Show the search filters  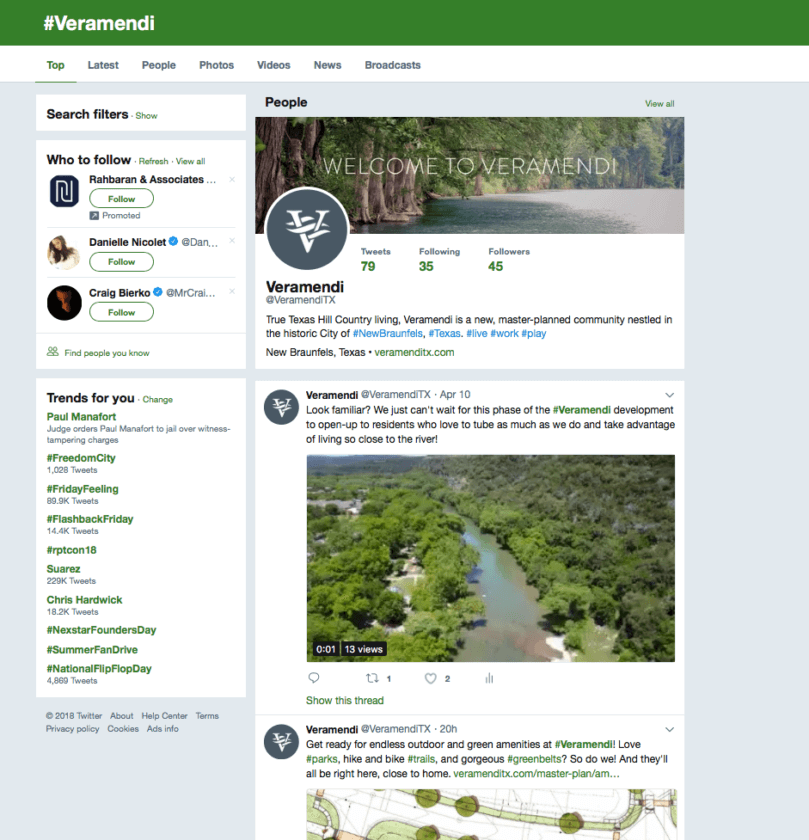click(x=146, y=116)
